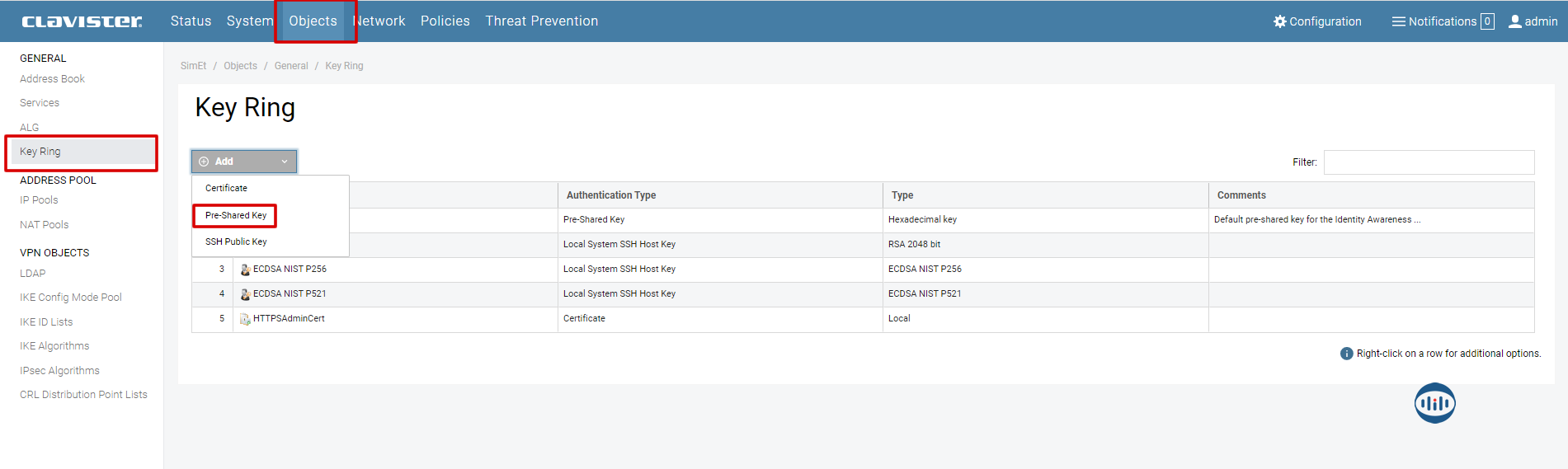Screen dimensions: 1568x469
Task: Open the Configuration gear menu
Action: coord(1279,21)
